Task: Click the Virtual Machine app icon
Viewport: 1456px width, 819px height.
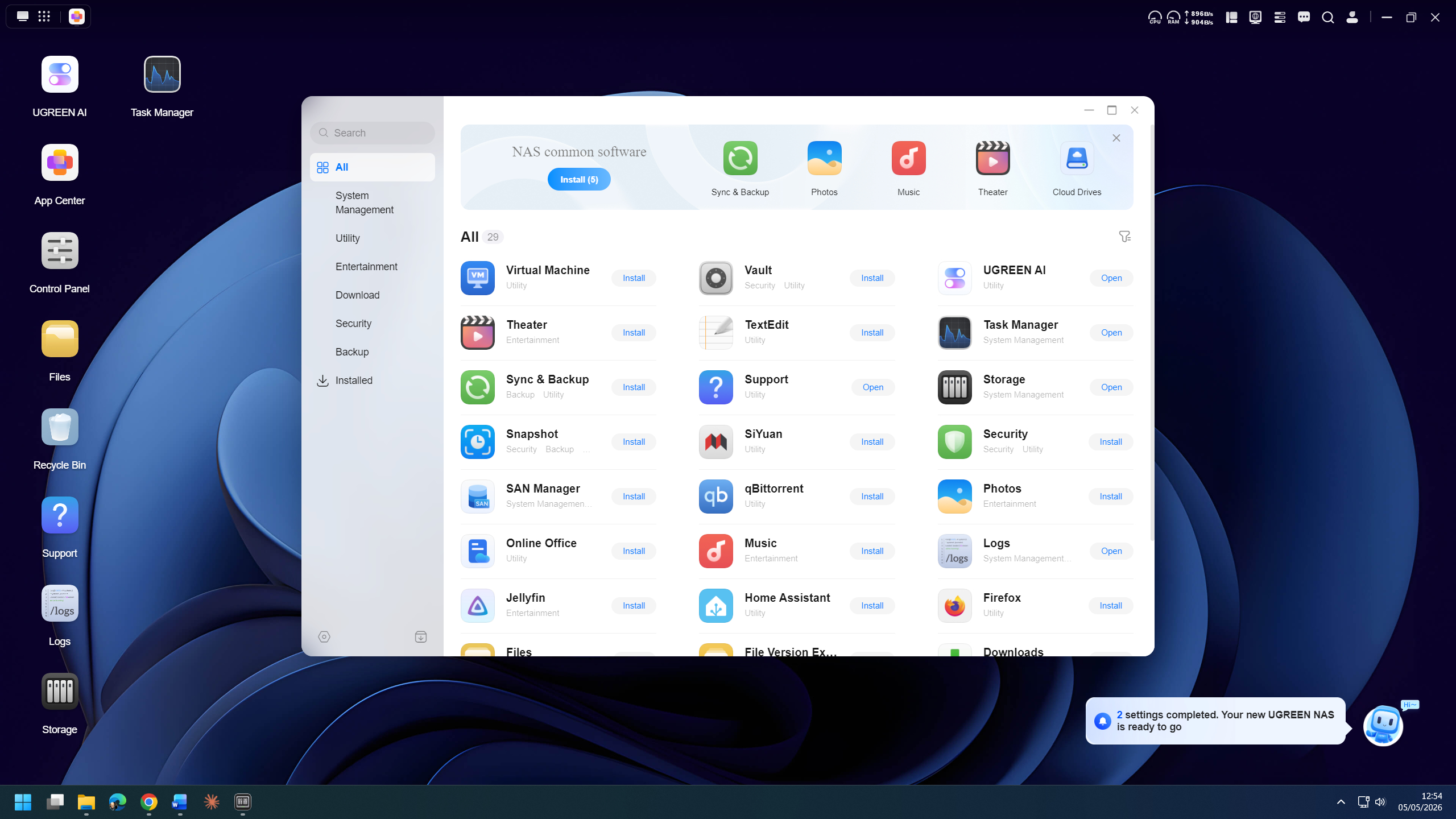Action: 478,278
